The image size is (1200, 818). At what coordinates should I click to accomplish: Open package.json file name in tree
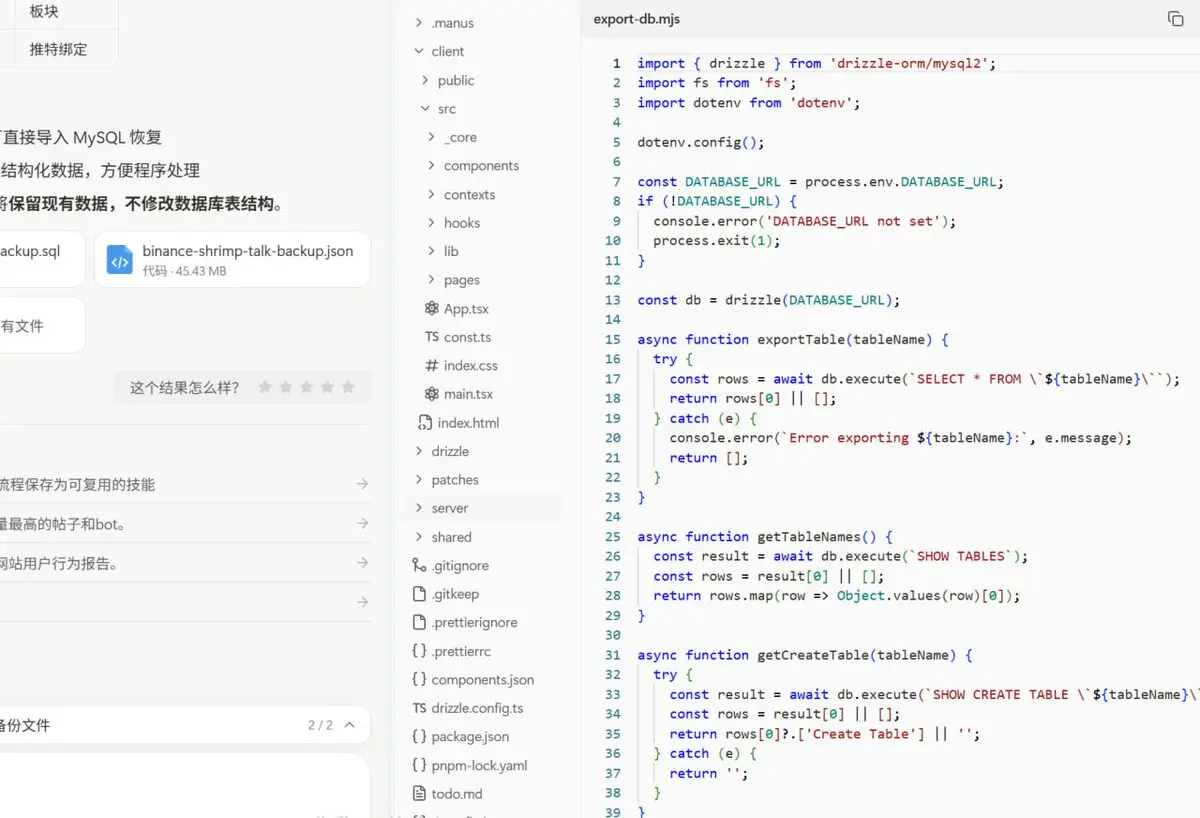tap(470, 736)
